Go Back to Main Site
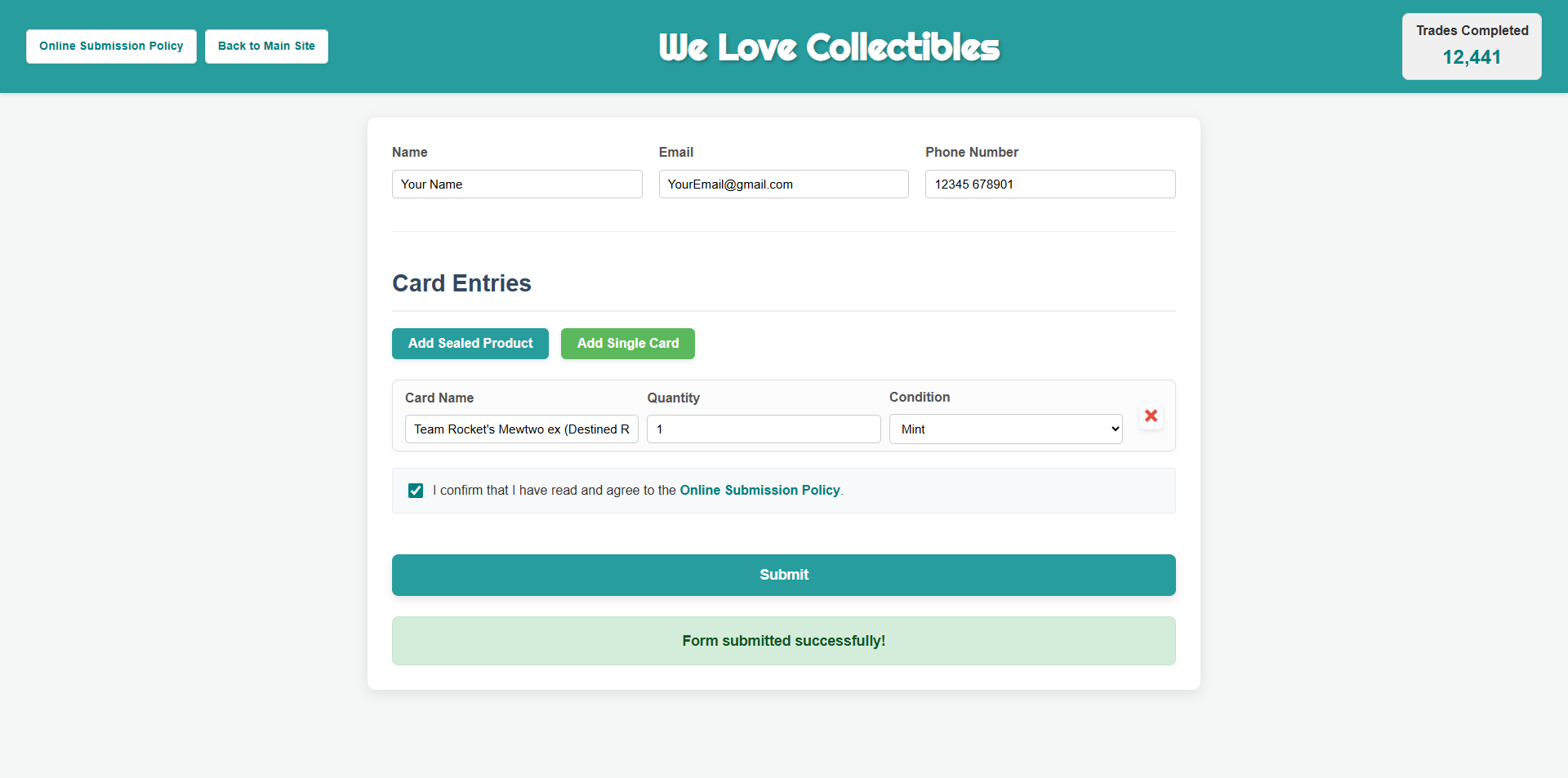The width and height of the screenshot is (1568, 778). coord(266,47)
